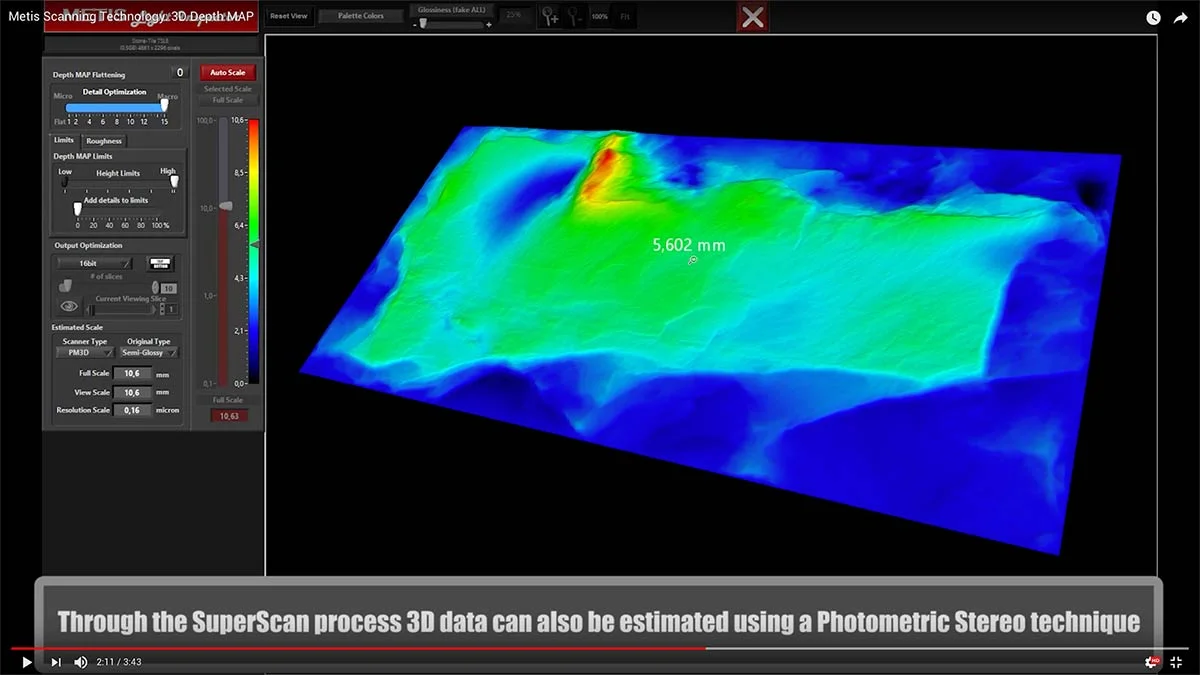Click the View Scale value field
The width and height of the screenshot is (1200, 675).
(132, 392)
